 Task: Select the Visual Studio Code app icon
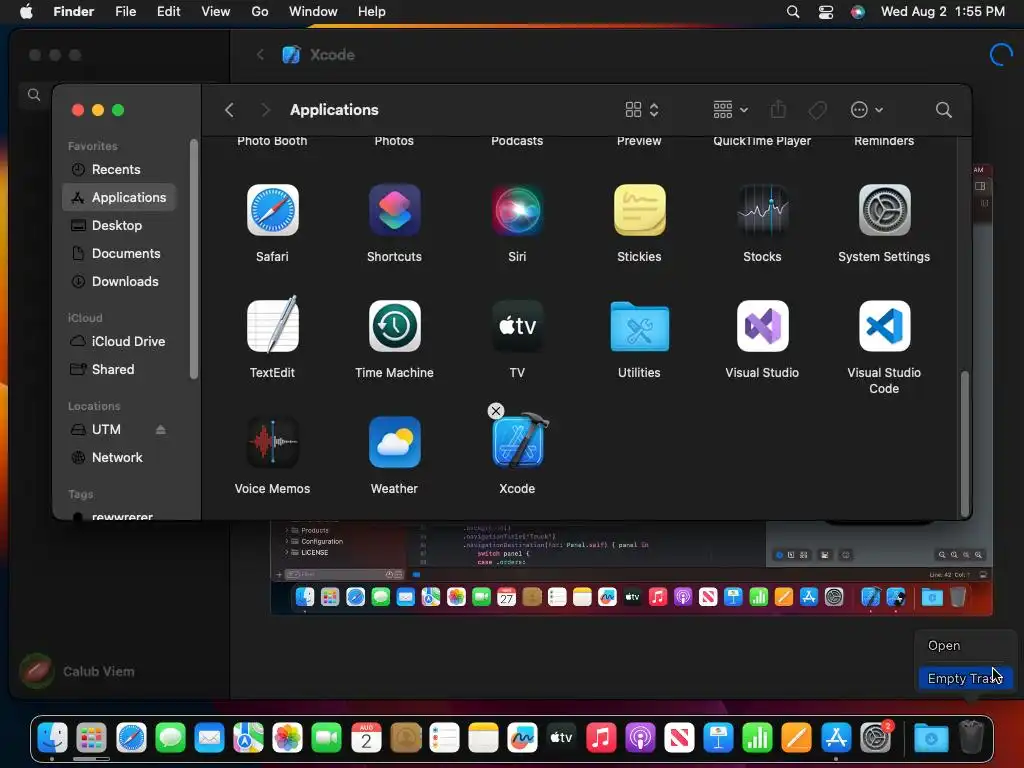pos(884,326)
